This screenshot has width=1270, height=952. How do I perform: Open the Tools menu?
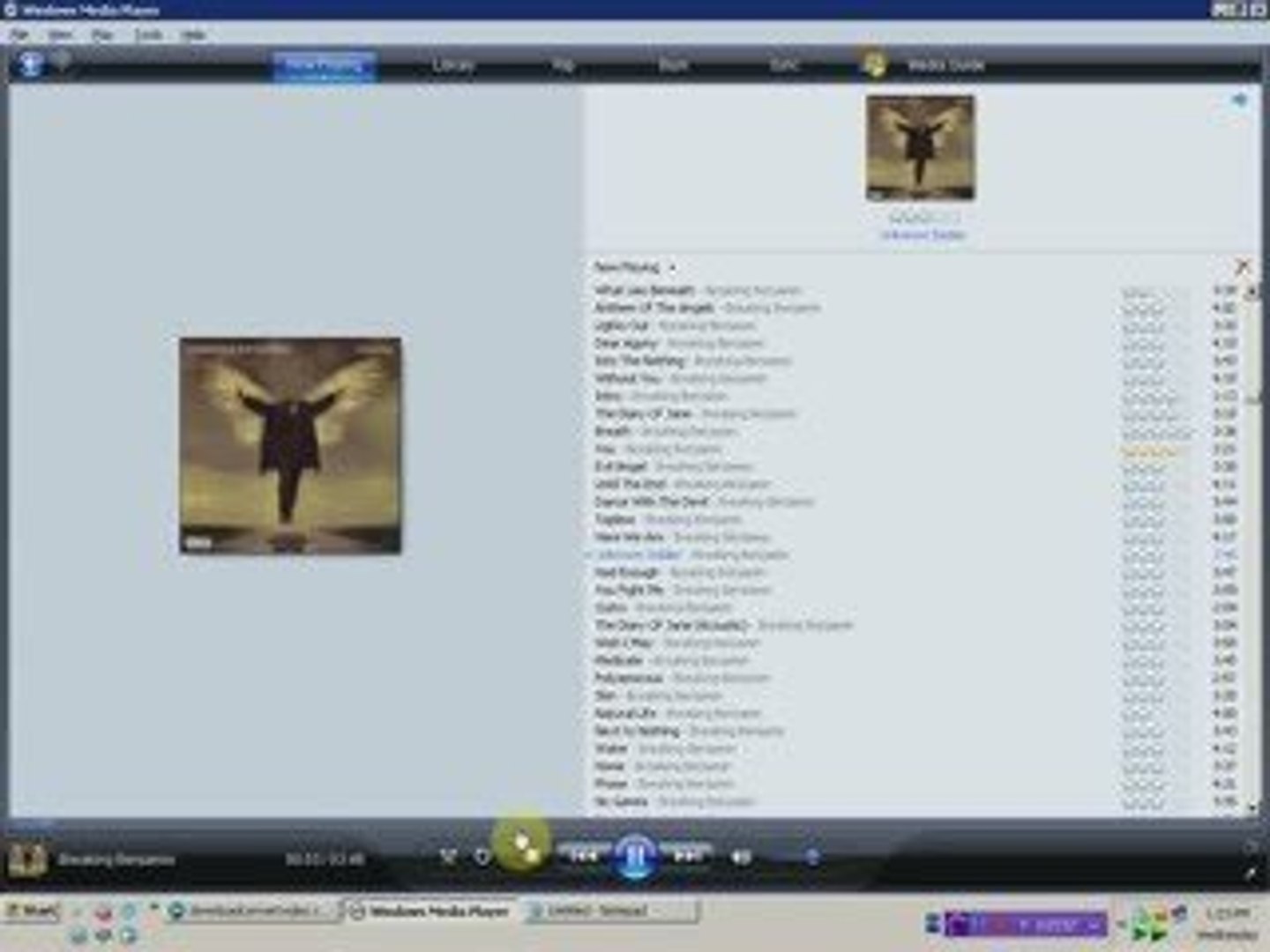pos(148,35)
